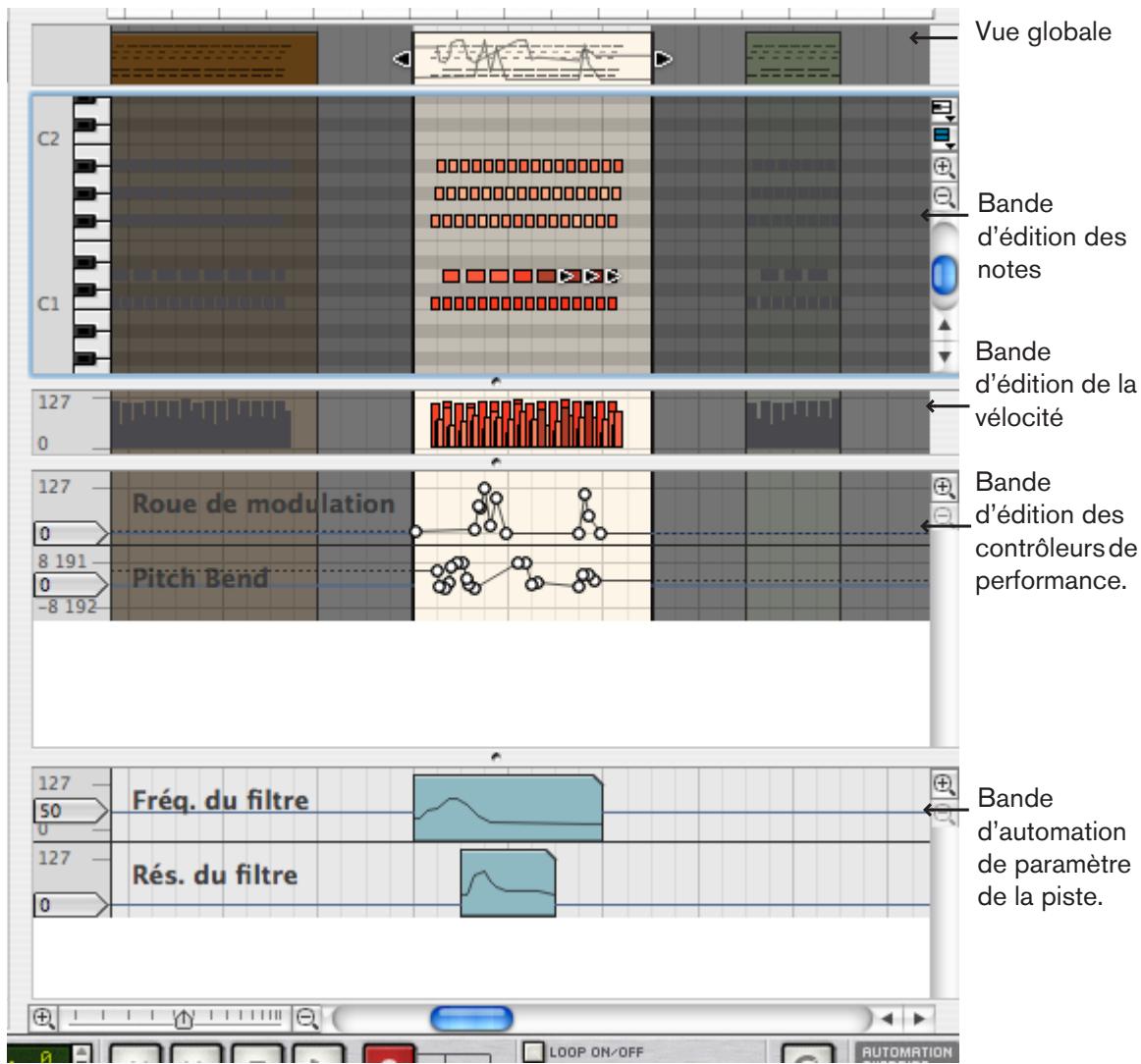Viewport: 1141px width, 1064px height.
Task: Click the Fréq. du filtre value field showing 50
Action: (70, 810)
